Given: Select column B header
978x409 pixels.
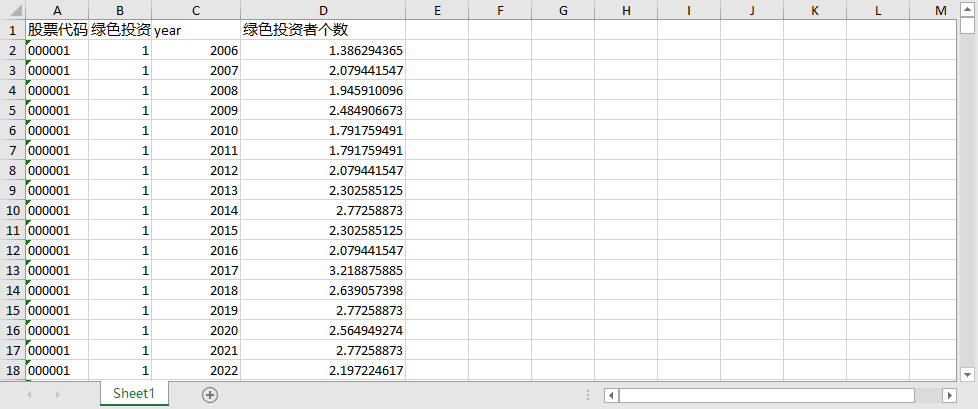Looking at the screenshot, I should coord(120,10).
